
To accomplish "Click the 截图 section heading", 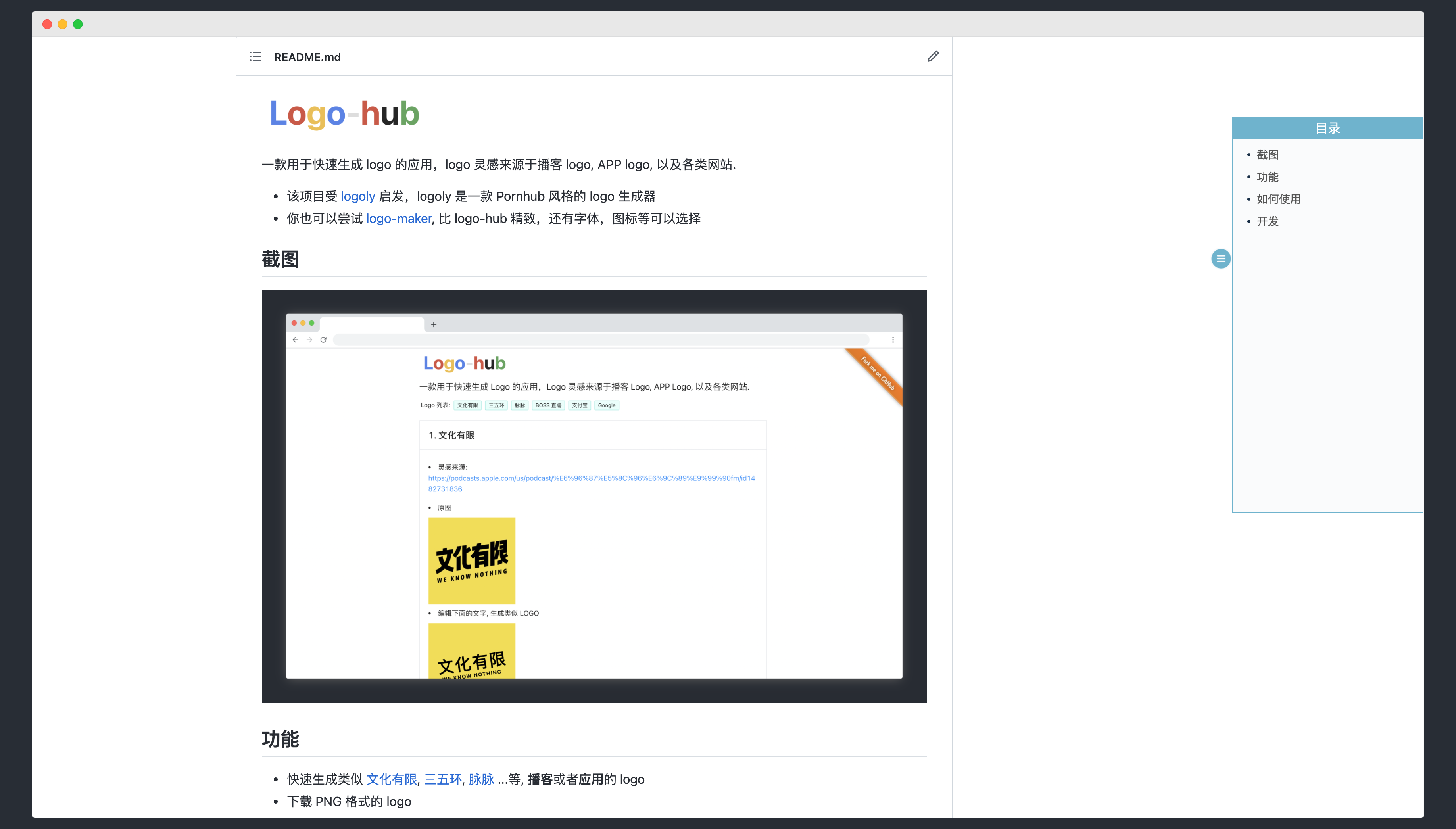I will pyautogui.click(x=280, y=259).
